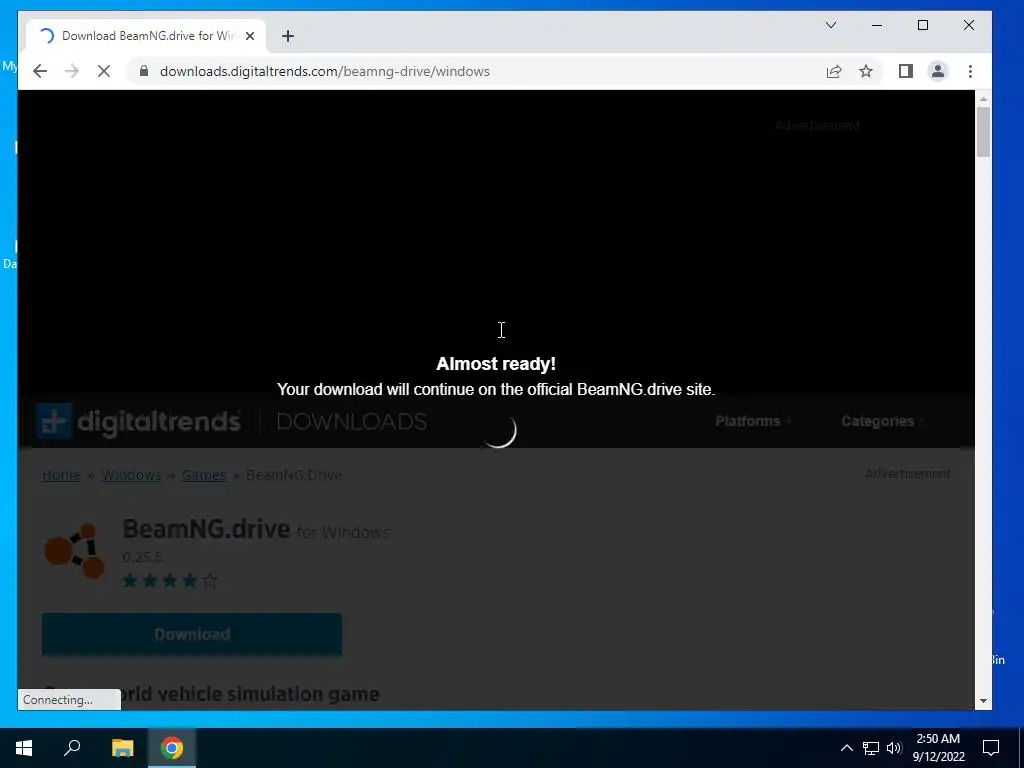This screenshot has height=768, width=1024.
Task: Open the network status tray icon
Action: [x=871, y=748]
